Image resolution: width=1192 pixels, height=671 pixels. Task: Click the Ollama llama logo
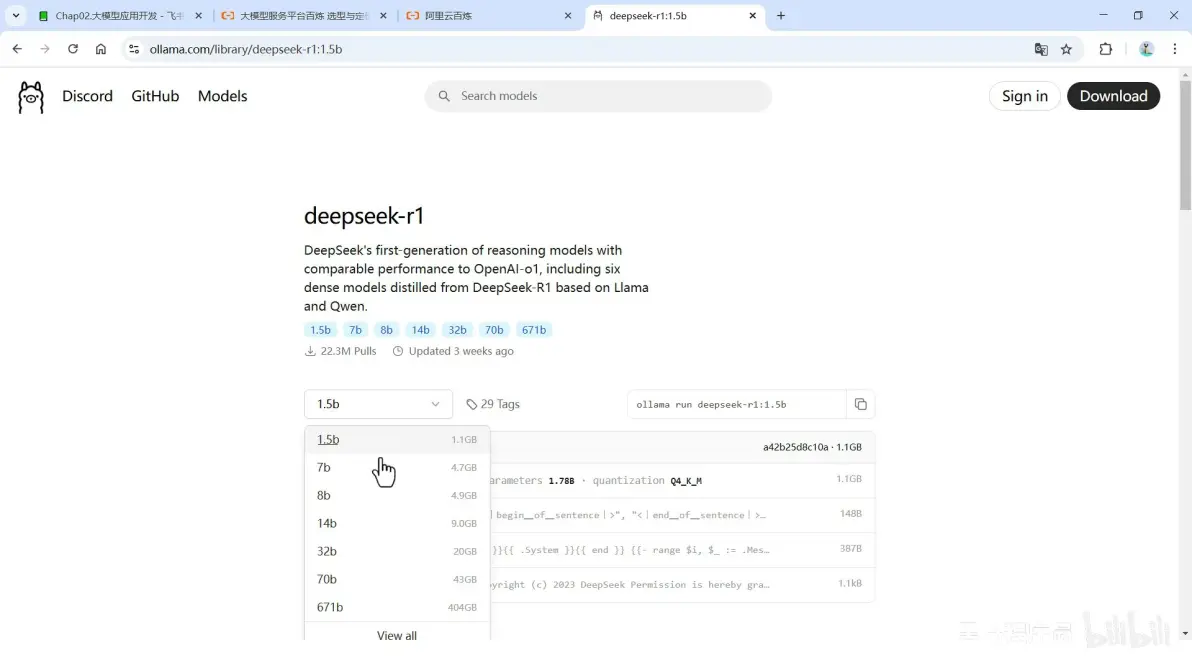click(30, 96)
